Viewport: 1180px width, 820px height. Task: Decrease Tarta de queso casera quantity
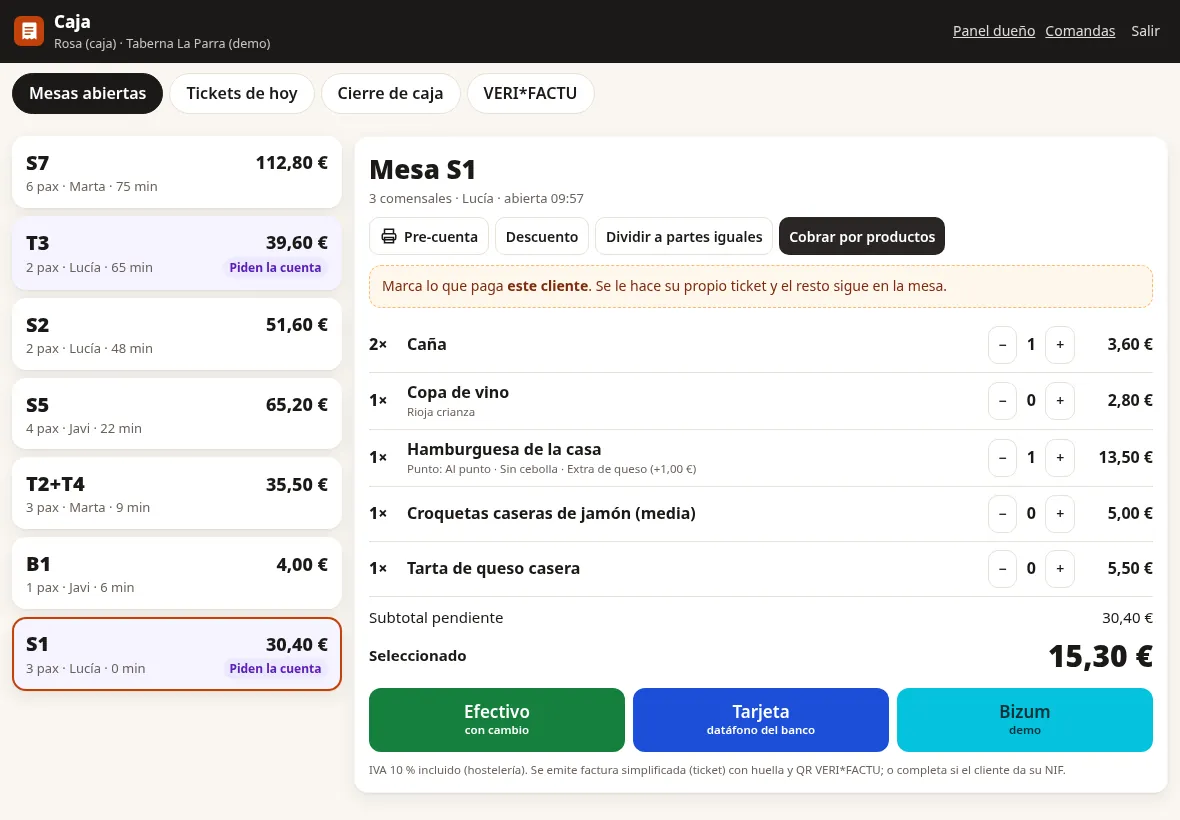tap(1002, 569)
